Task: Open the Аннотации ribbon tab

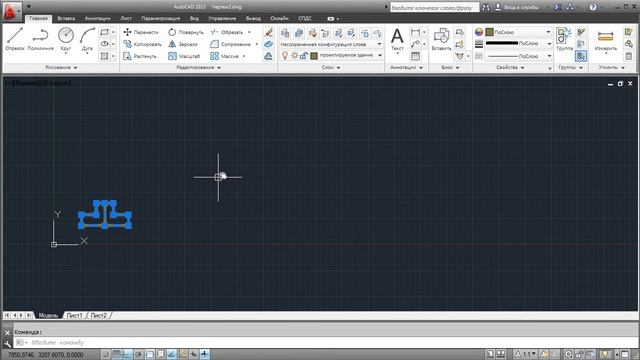Action: (x=98, y=18)
